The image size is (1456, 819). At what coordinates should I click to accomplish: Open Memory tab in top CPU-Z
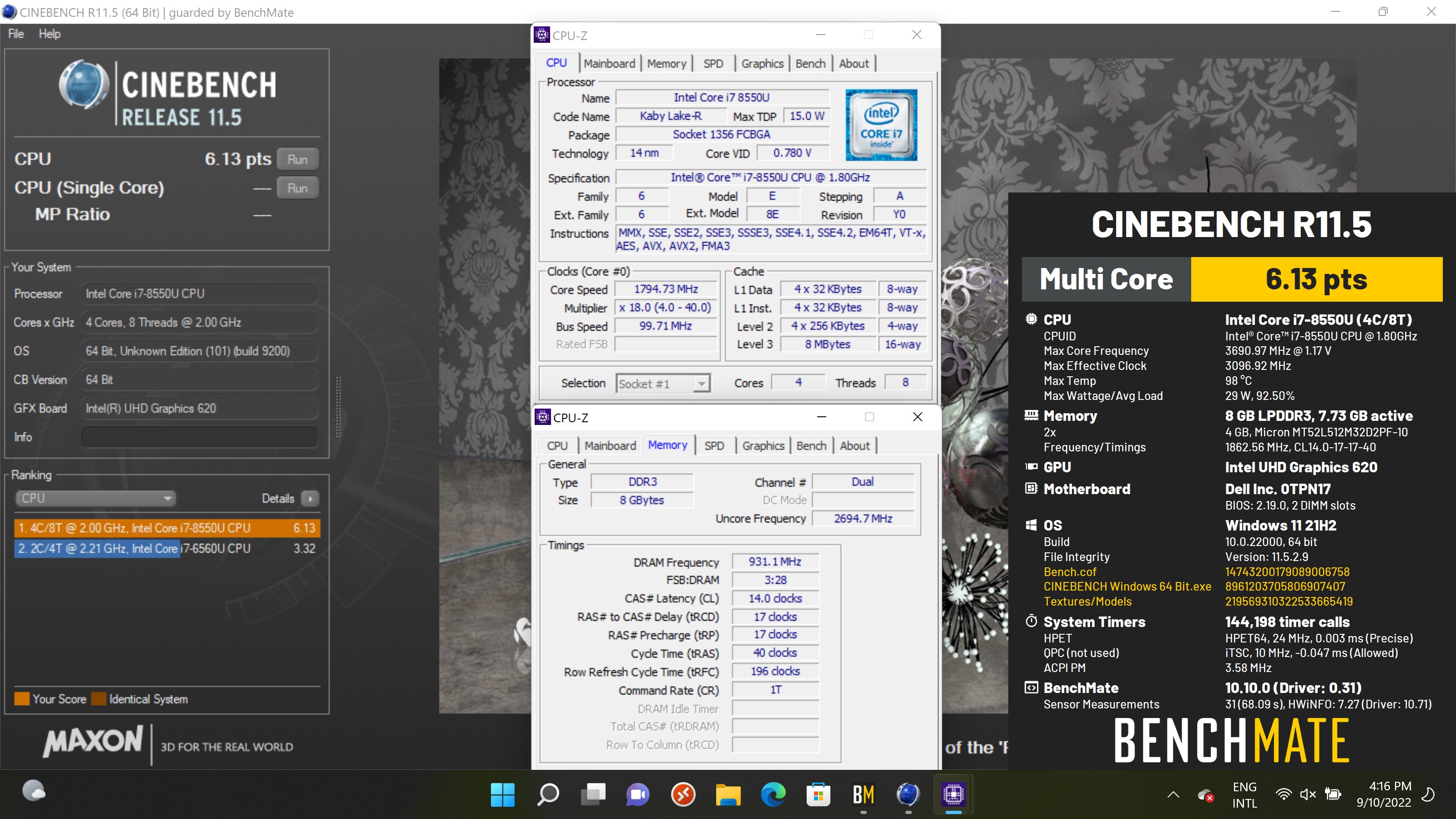[667, 63]
